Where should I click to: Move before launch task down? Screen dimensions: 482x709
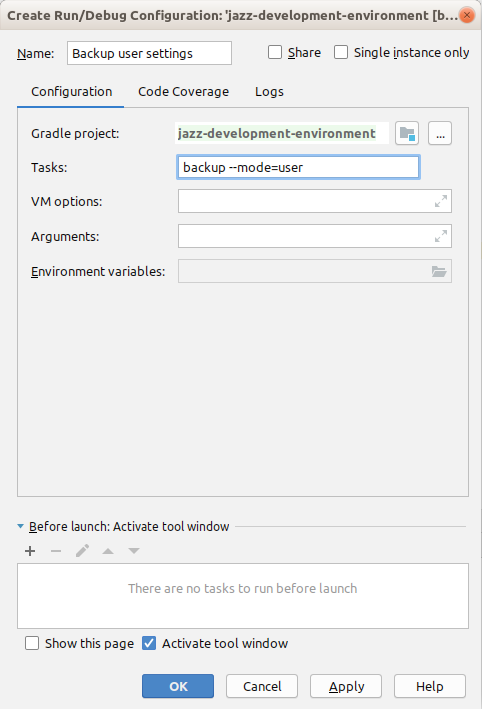click(134, 551)
